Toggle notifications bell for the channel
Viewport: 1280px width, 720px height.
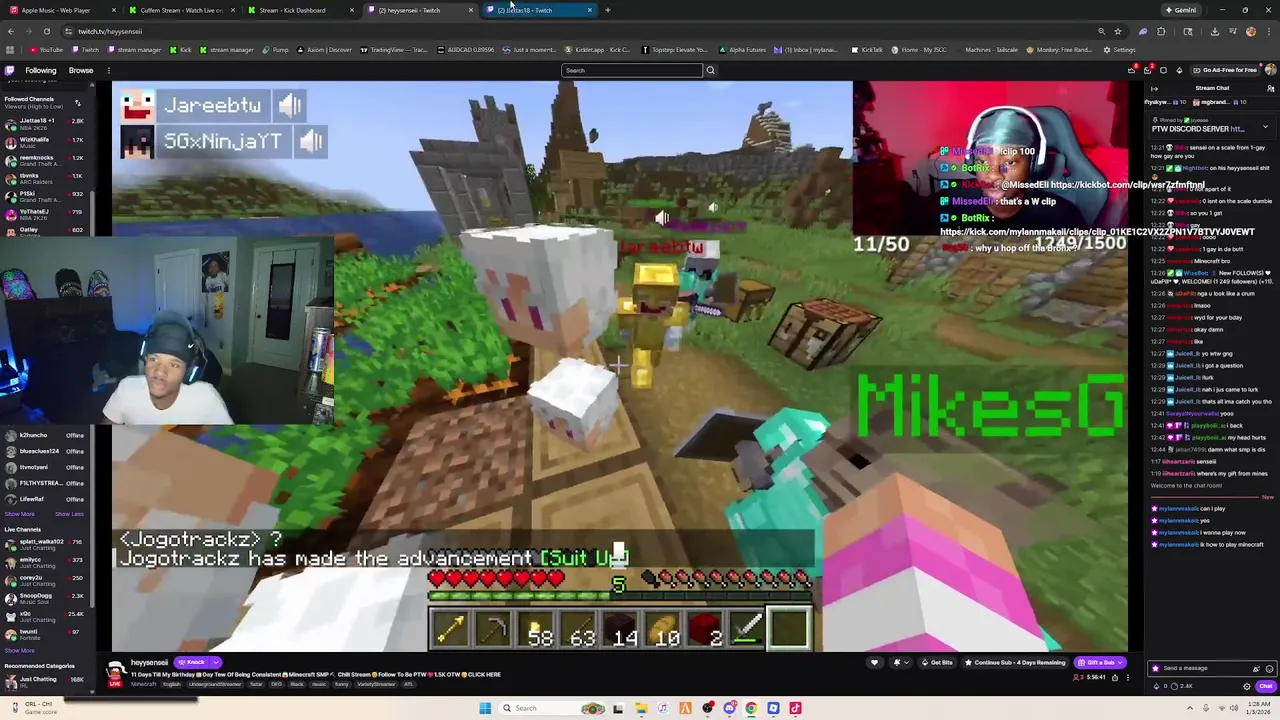pyautogui.click(x=899, y=662)
